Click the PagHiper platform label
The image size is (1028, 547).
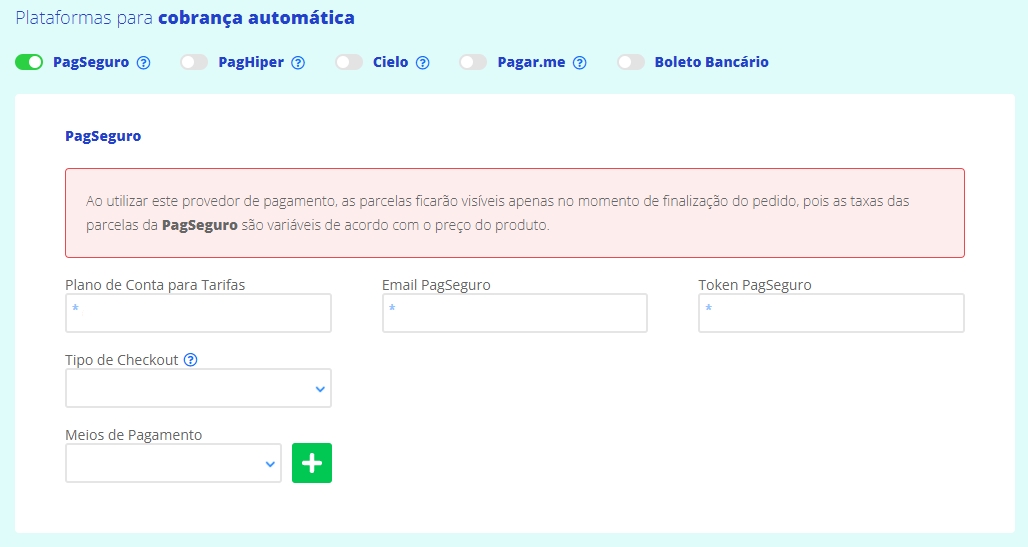[251, 62]
